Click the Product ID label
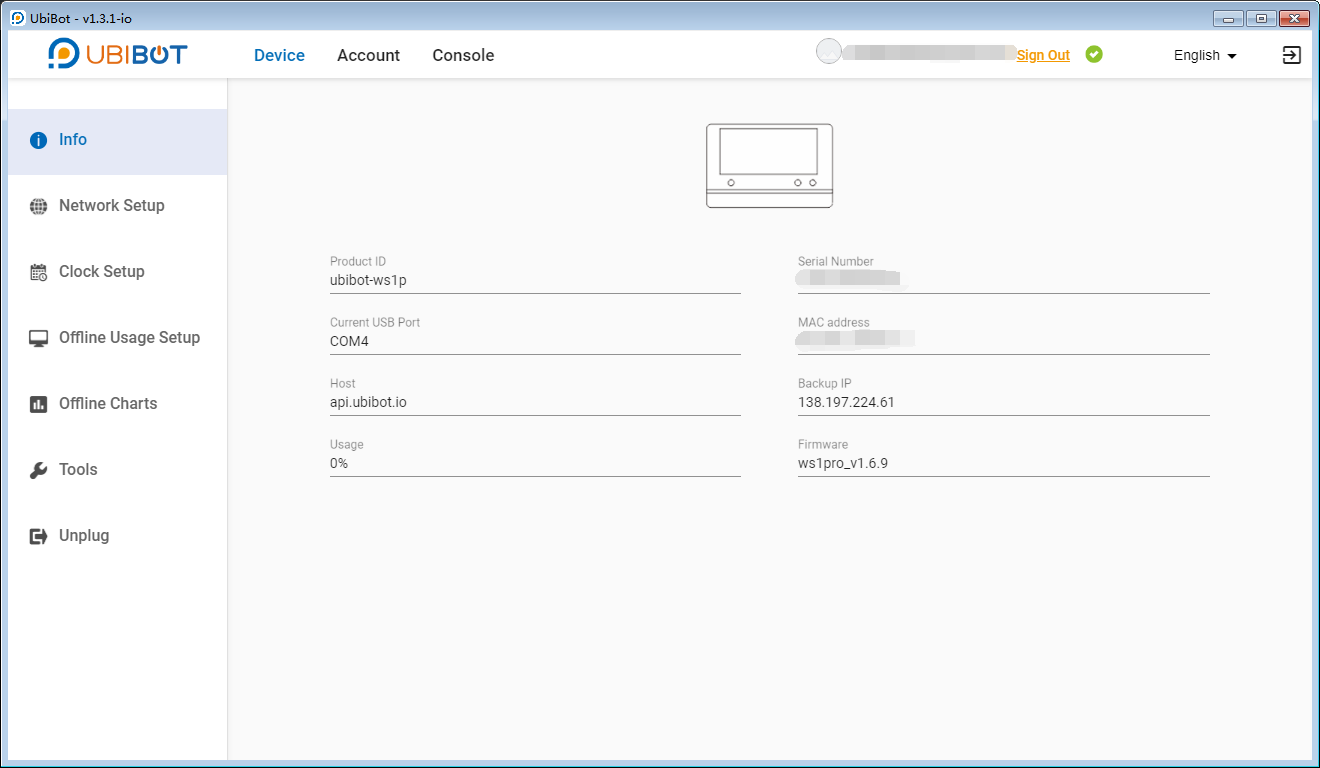This screenshot has height=768, width=1320. (358, 262)
